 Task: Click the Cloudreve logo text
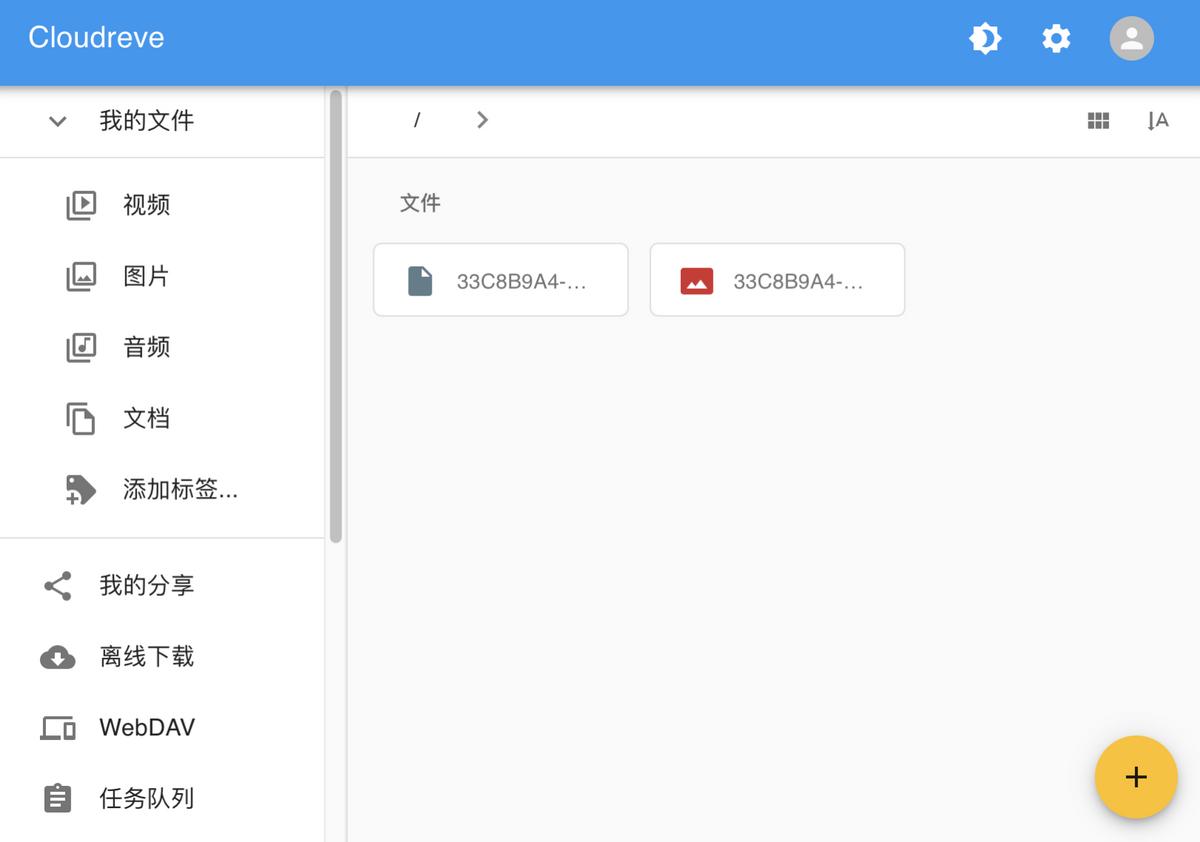95,37
